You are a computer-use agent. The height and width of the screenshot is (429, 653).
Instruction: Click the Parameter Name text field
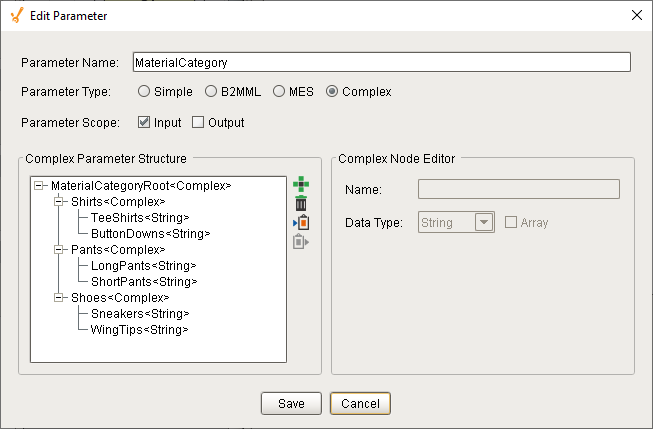381,62
